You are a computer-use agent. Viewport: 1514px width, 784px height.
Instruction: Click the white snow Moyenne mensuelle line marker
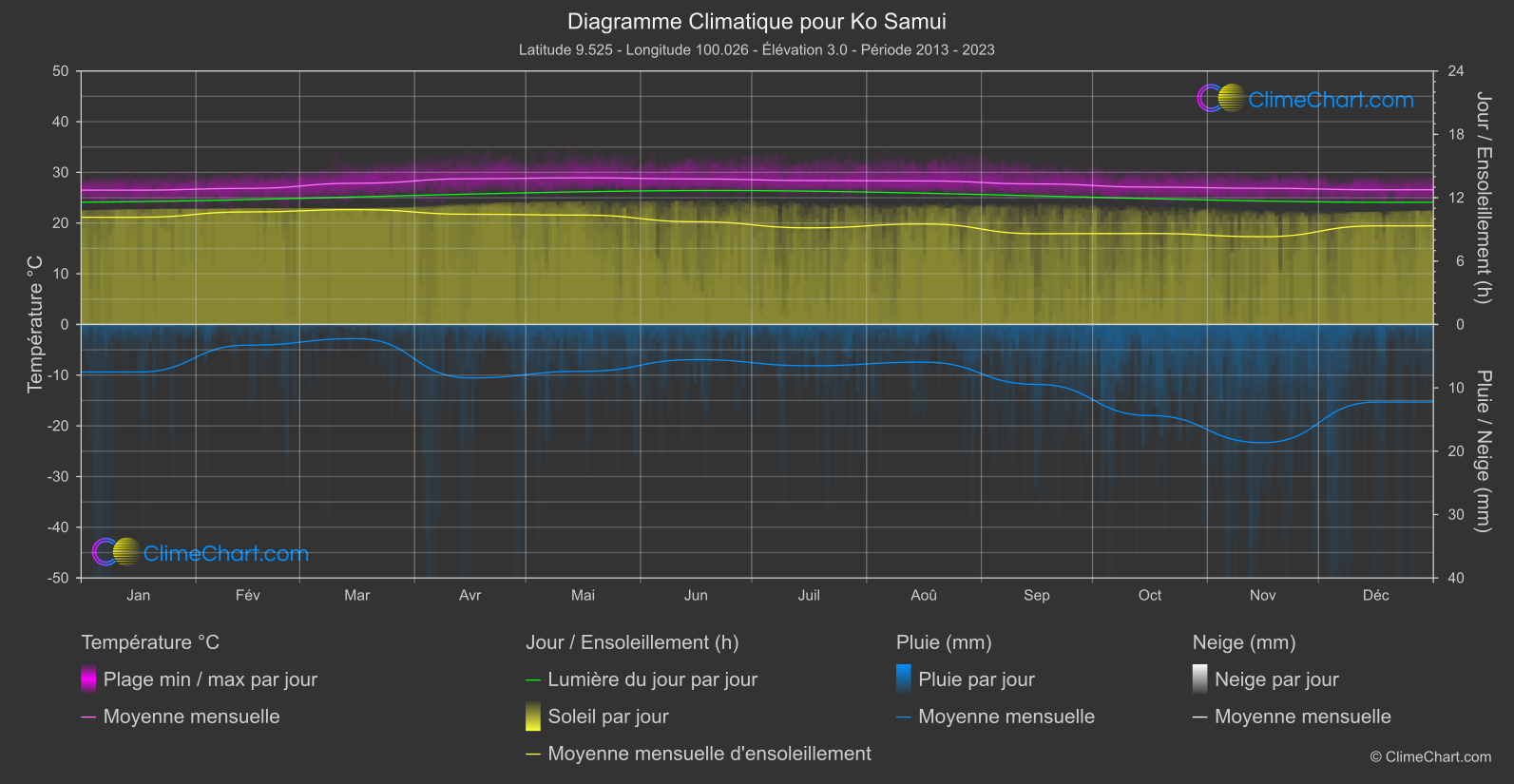pyautogui.click(x=1200, y=717)
